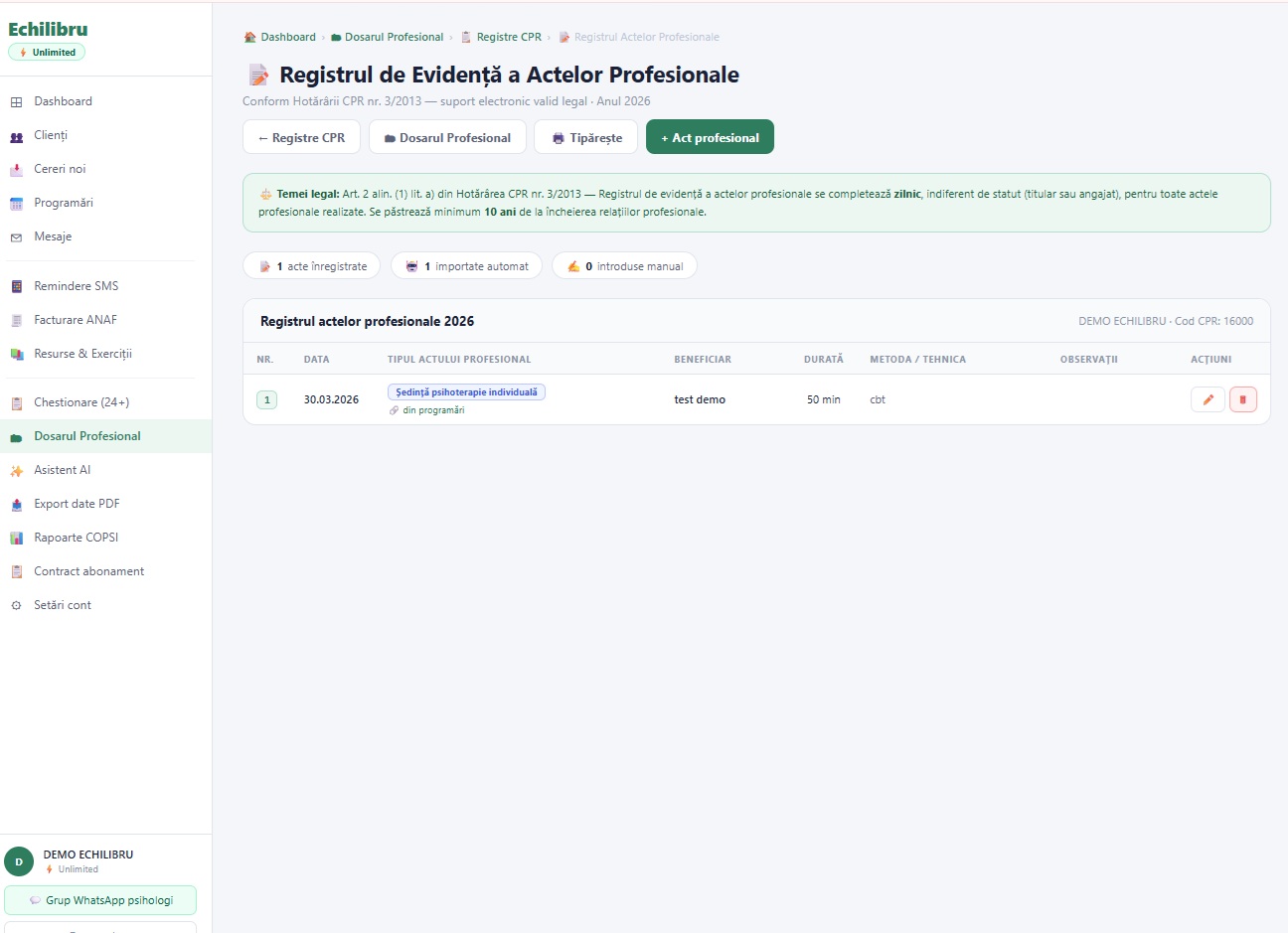Open Programări from the sidebar
This screenshot has height=933, width=1288.
click(18, 202)
